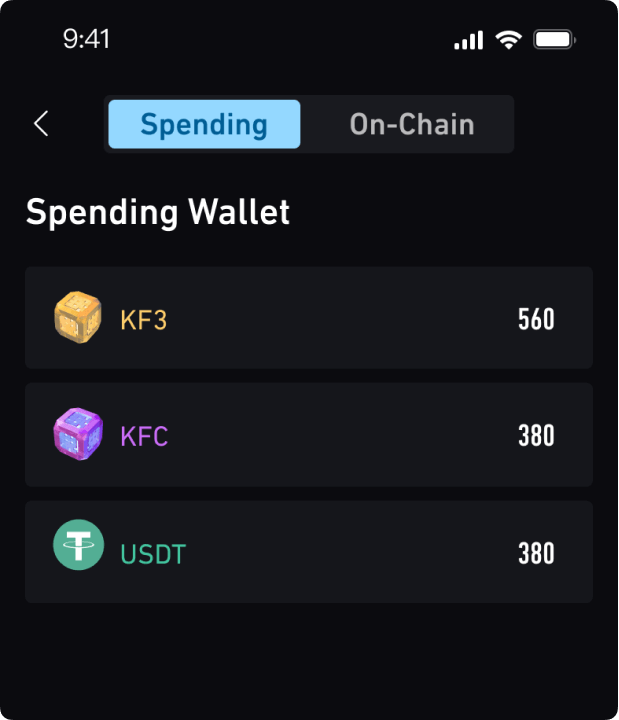Switch to the On-Chain tab
The height and width of the screenshot is (720, 619).
click(411, 124)
